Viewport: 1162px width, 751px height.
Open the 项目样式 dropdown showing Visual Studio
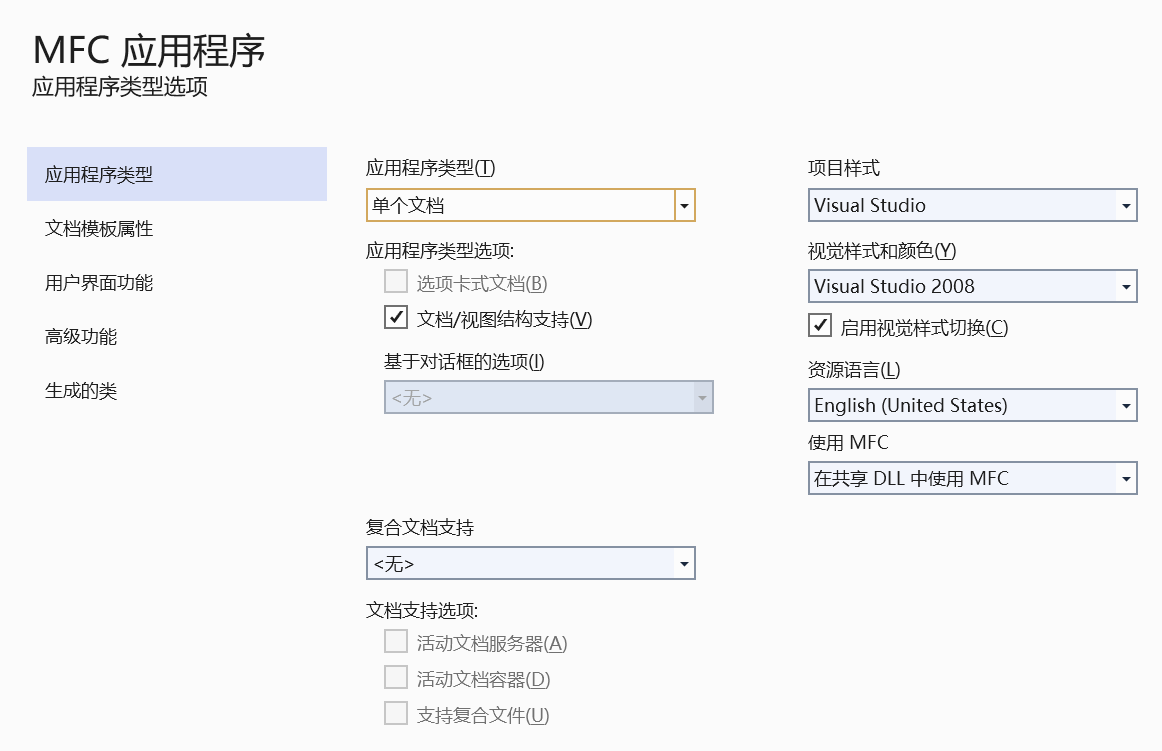coord(972,205)
